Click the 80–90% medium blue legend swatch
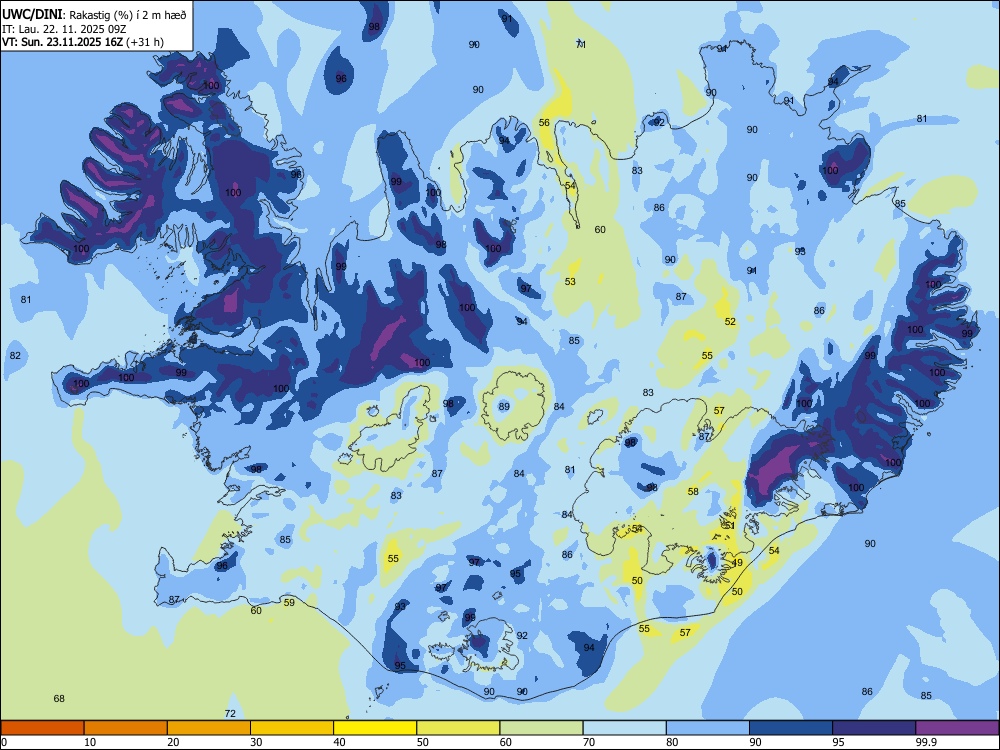Viewport: 1000px width, 750px height. click(x=708, y=728)
